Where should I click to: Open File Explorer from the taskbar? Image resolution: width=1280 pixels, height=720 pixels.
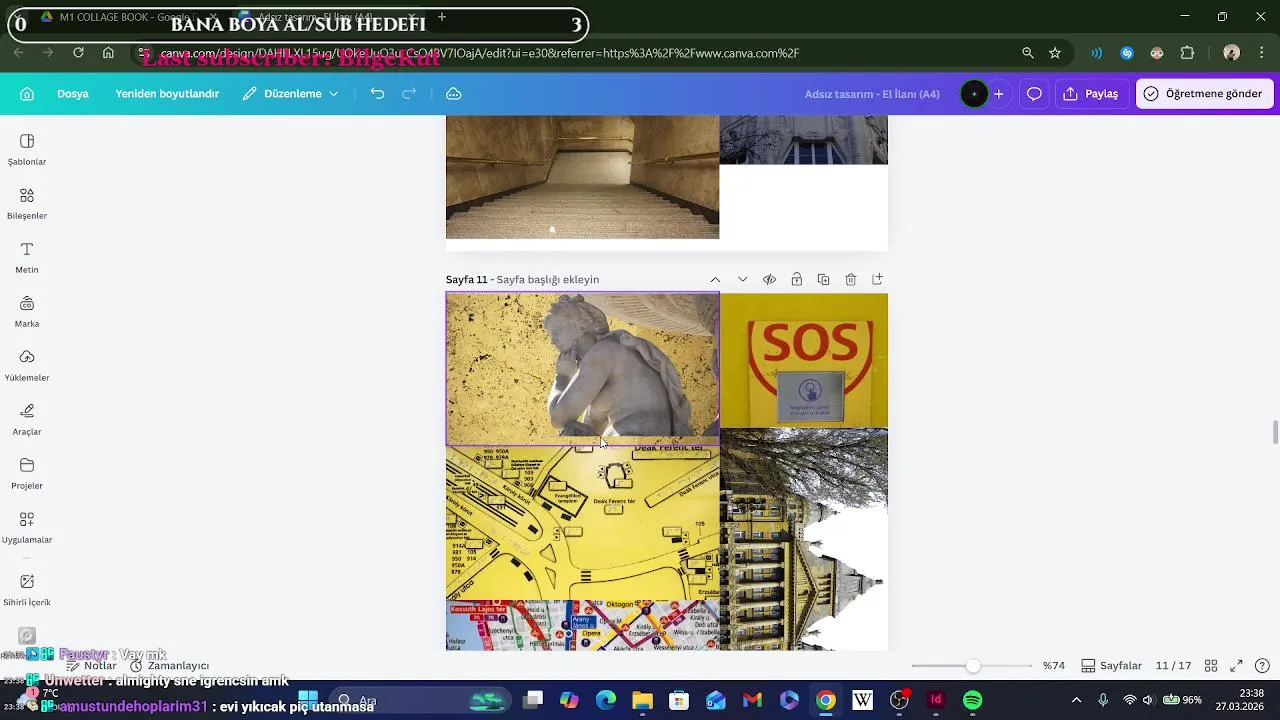click(x=642, y=700)
